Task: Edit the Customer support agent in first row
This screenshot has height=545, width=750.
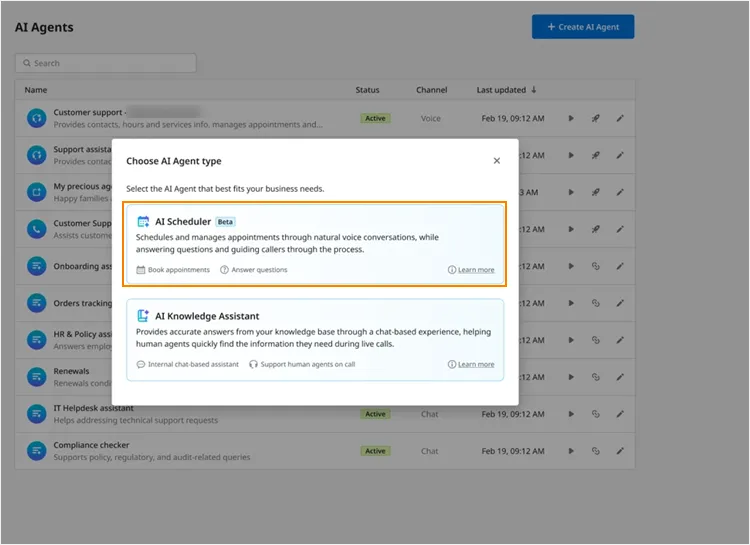Action: (620, 118)
